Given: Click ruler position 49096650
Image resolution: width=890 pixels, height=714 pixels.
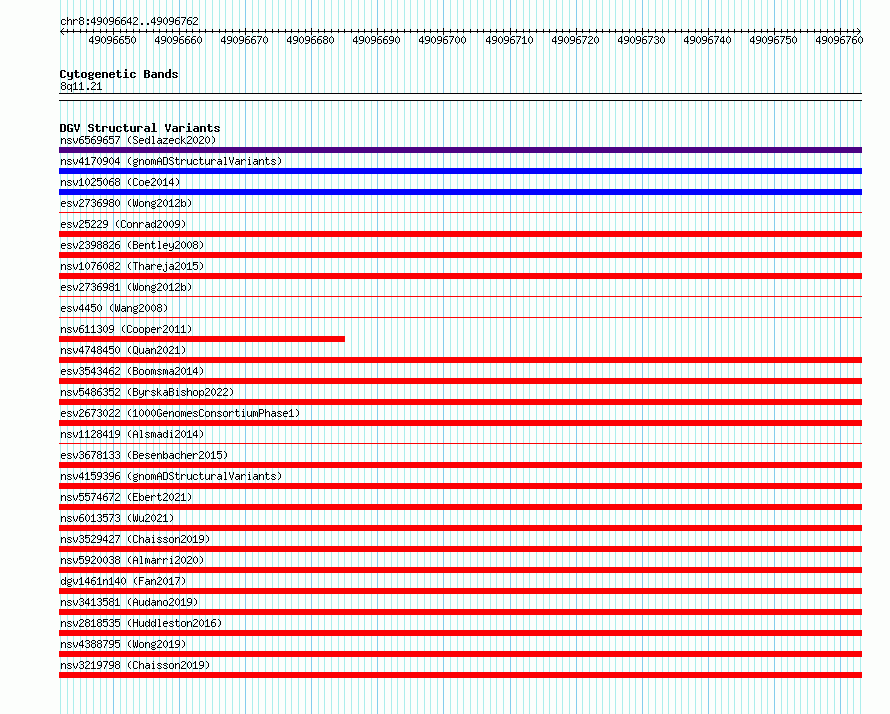Looking at the screenshot, I should click(112, 40).
